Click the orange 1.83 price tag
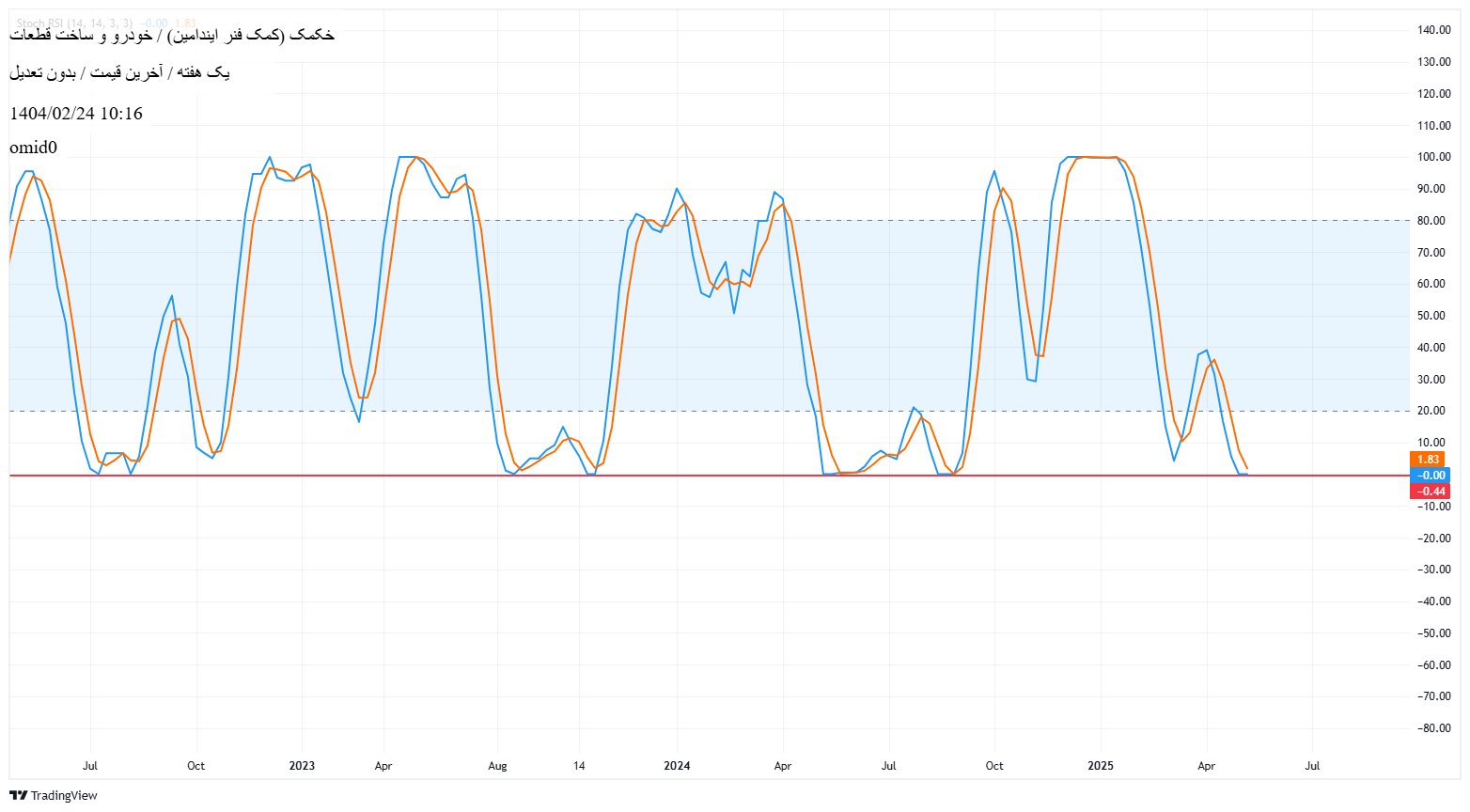Screen dimensions: 1470x812 1428,459
